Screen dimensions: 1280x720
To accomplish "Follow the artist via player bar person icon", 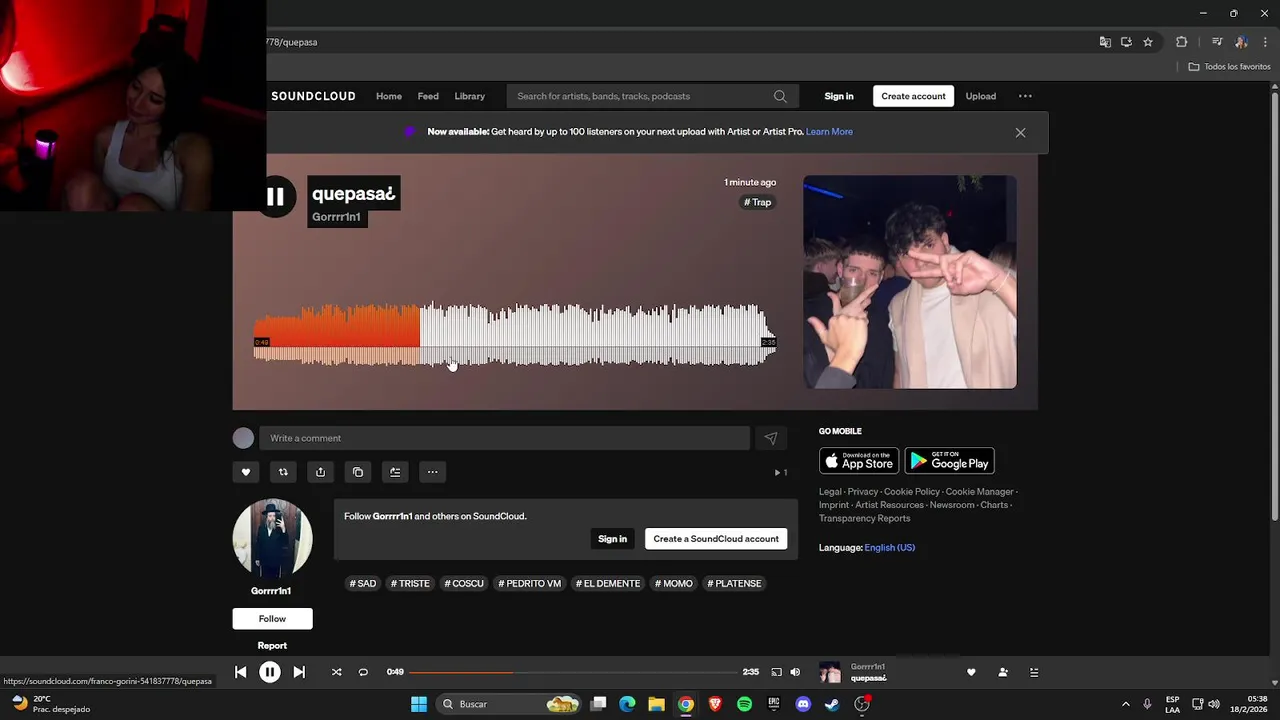I will (x=1003, y=673).
